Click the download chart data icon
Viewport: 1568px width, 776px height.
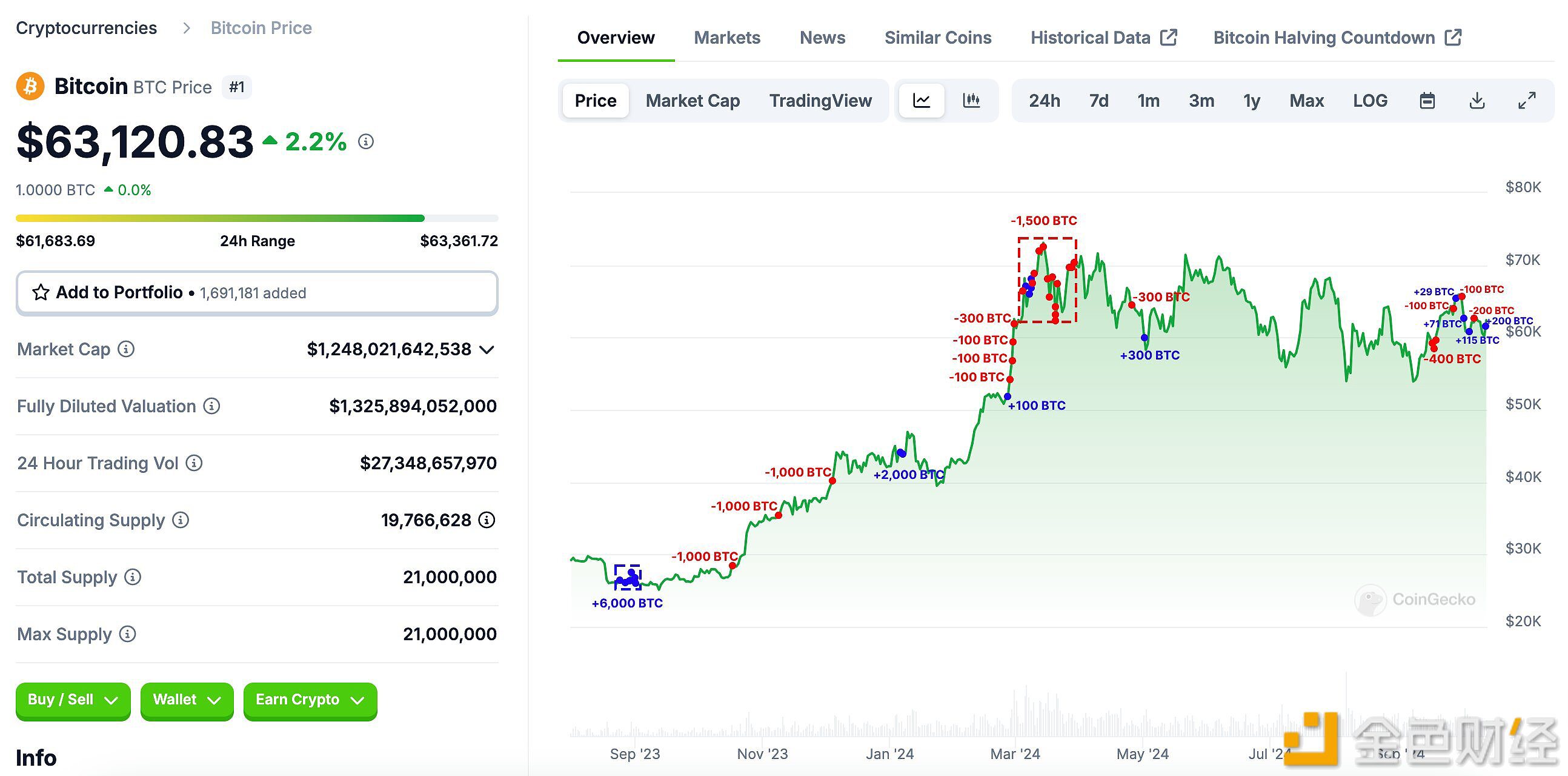tap(1477, 101)
